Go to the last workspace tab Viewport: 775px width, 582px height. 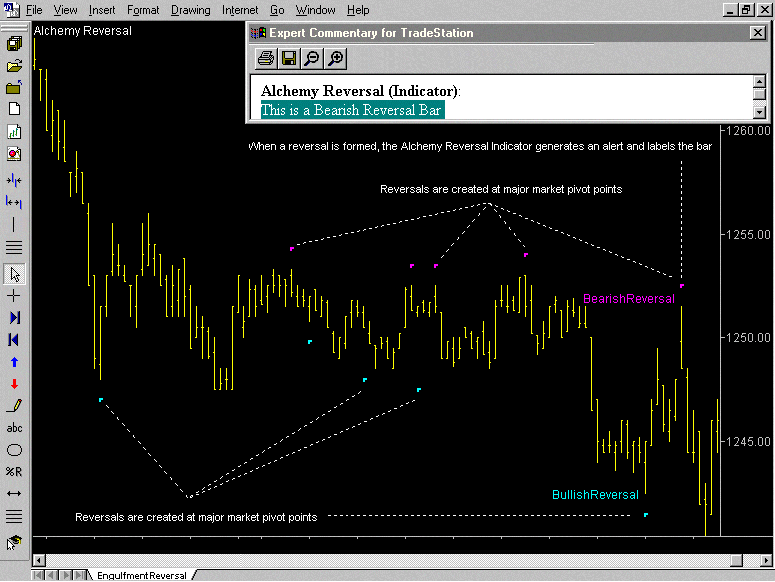tap(79, 575)
